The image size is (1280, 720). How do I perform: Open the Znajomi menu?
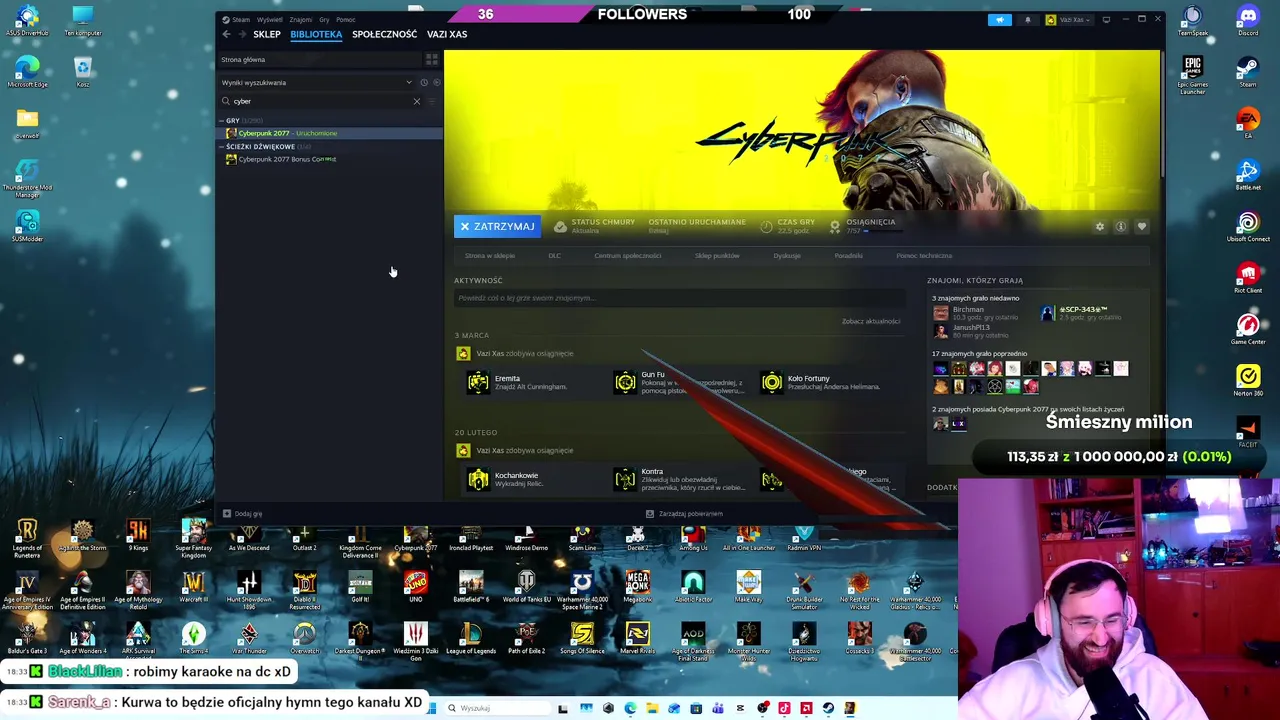click(301, 19)
